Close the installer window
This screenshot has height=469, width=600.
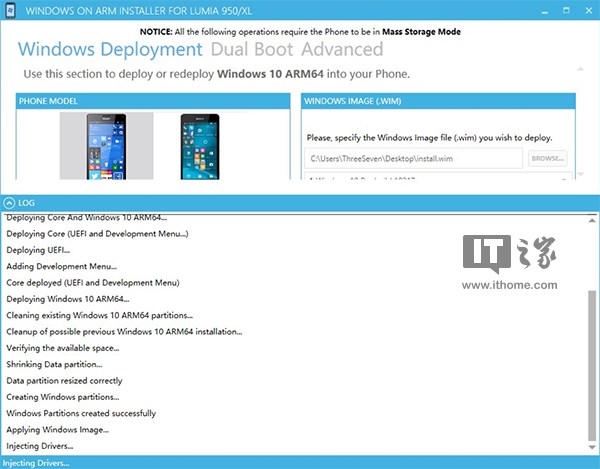[x=589, y=10]
